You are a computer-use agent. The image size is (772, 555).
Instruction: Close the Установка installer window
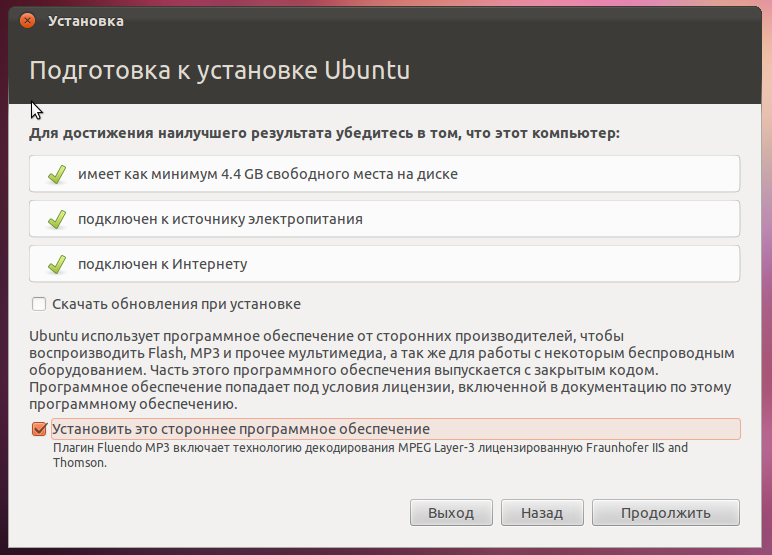[x=28, y=21]
